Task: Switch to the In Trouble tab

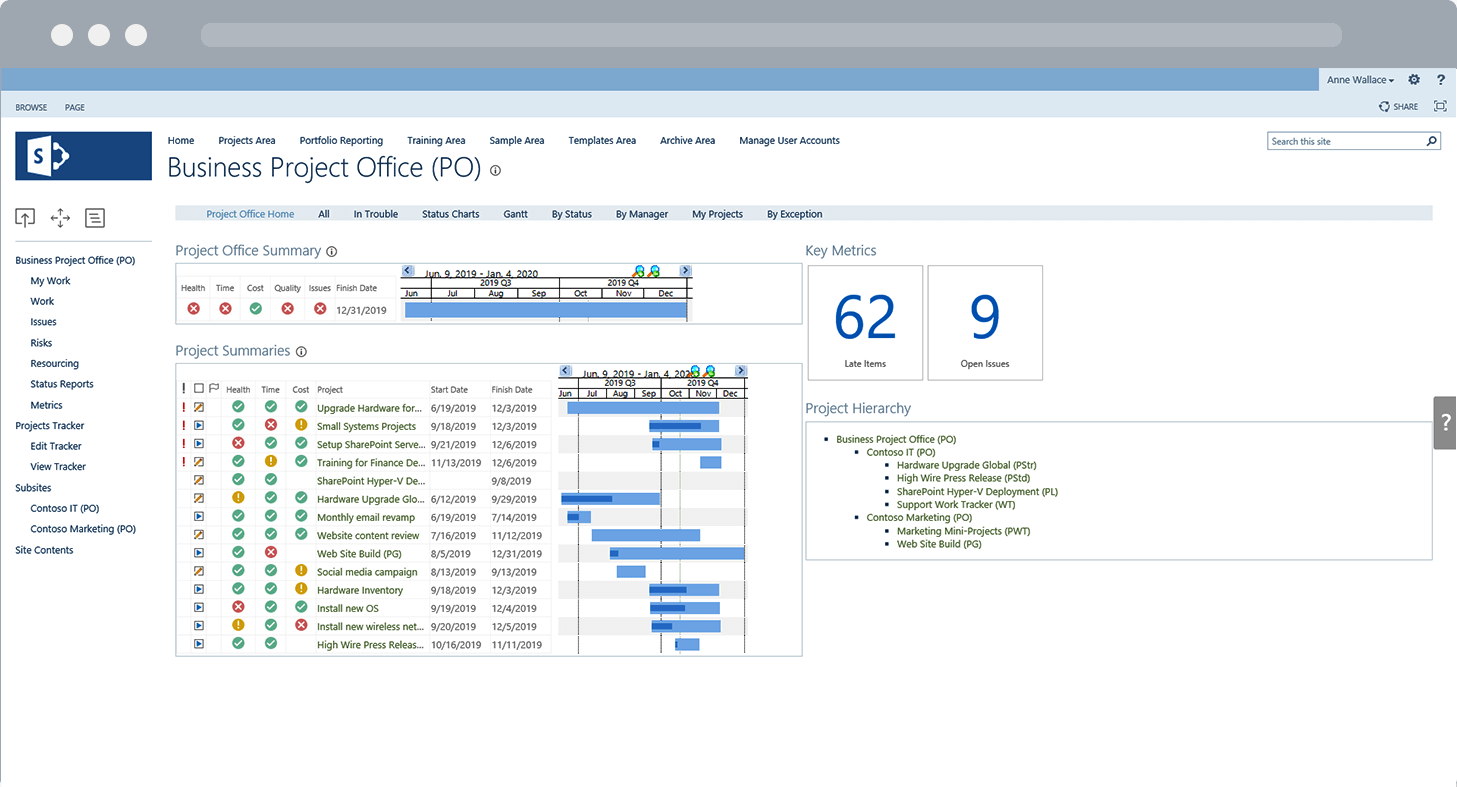Action: (x=375, y=213)
